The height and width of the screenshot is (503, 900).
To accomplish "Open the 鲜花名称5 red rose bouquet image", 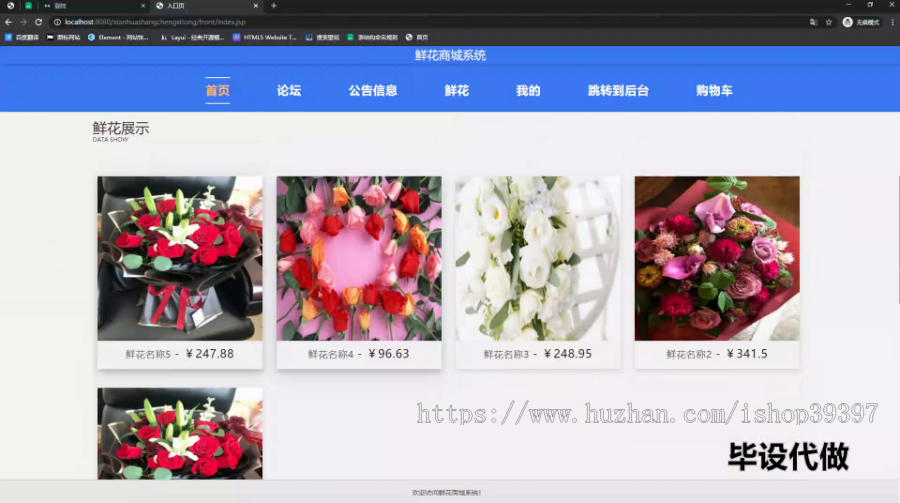I will click(180, 258).
